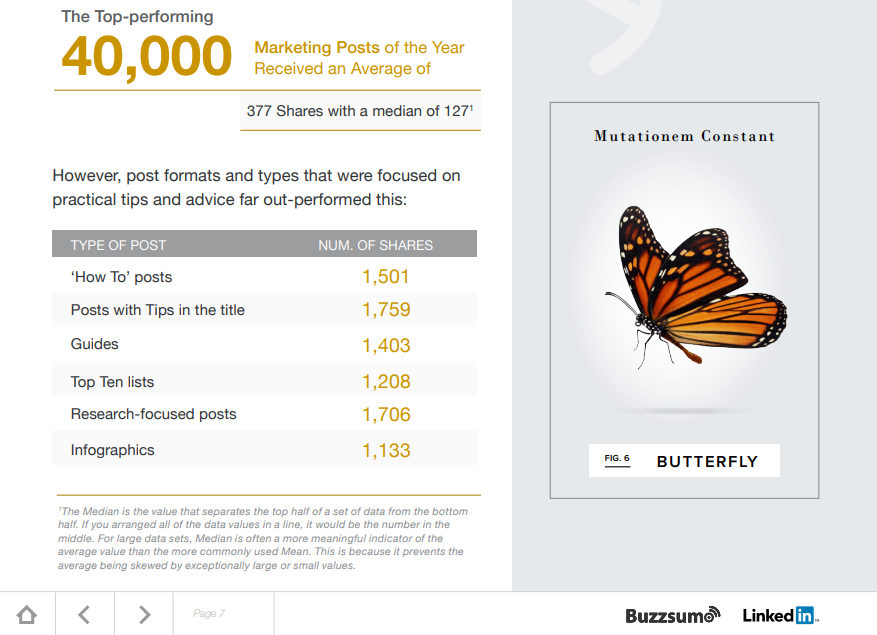Click the LinkedIn logo

[x=781, y=615]
